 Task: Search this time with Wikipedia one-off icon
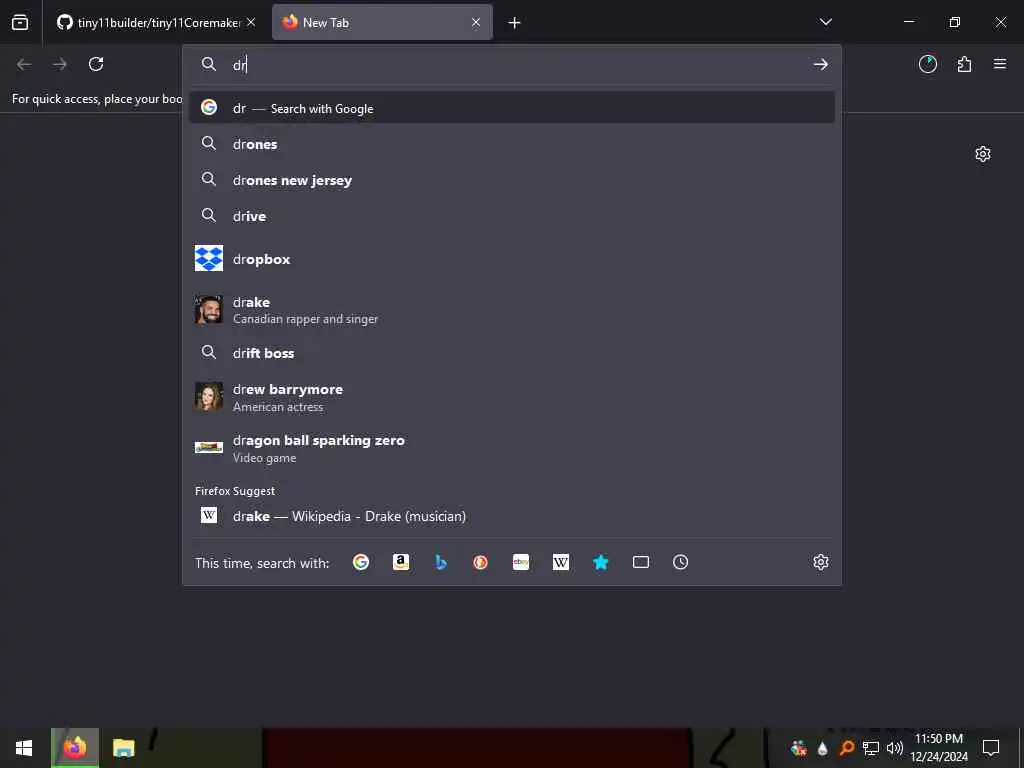pyautogui.click(x=561, y=562)
